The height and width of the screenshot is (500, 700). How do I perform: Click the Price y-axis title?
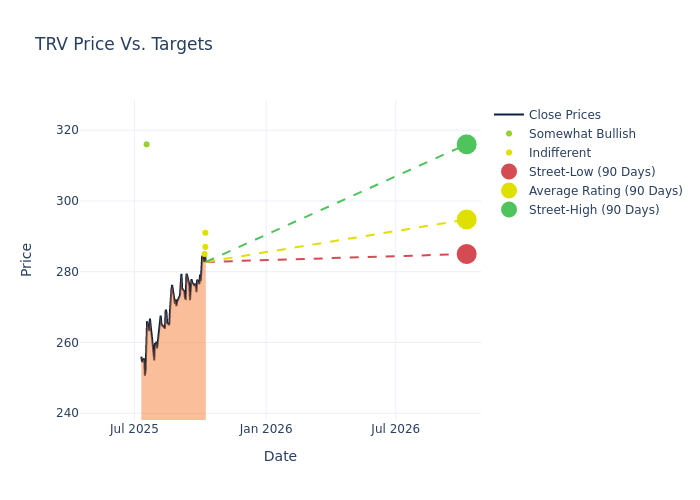pos(27,259)
